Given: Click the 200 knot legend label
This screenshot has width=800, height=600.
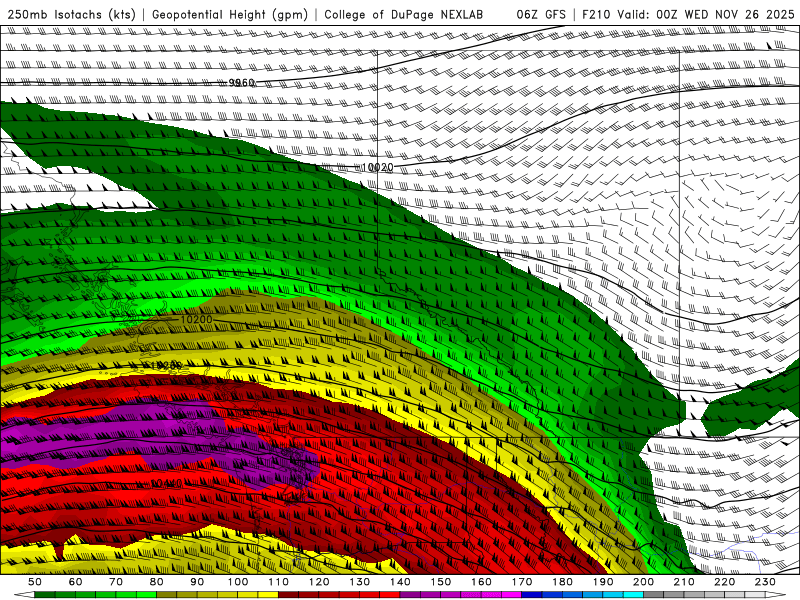Looking at the screenshot, I should point(644,582).
